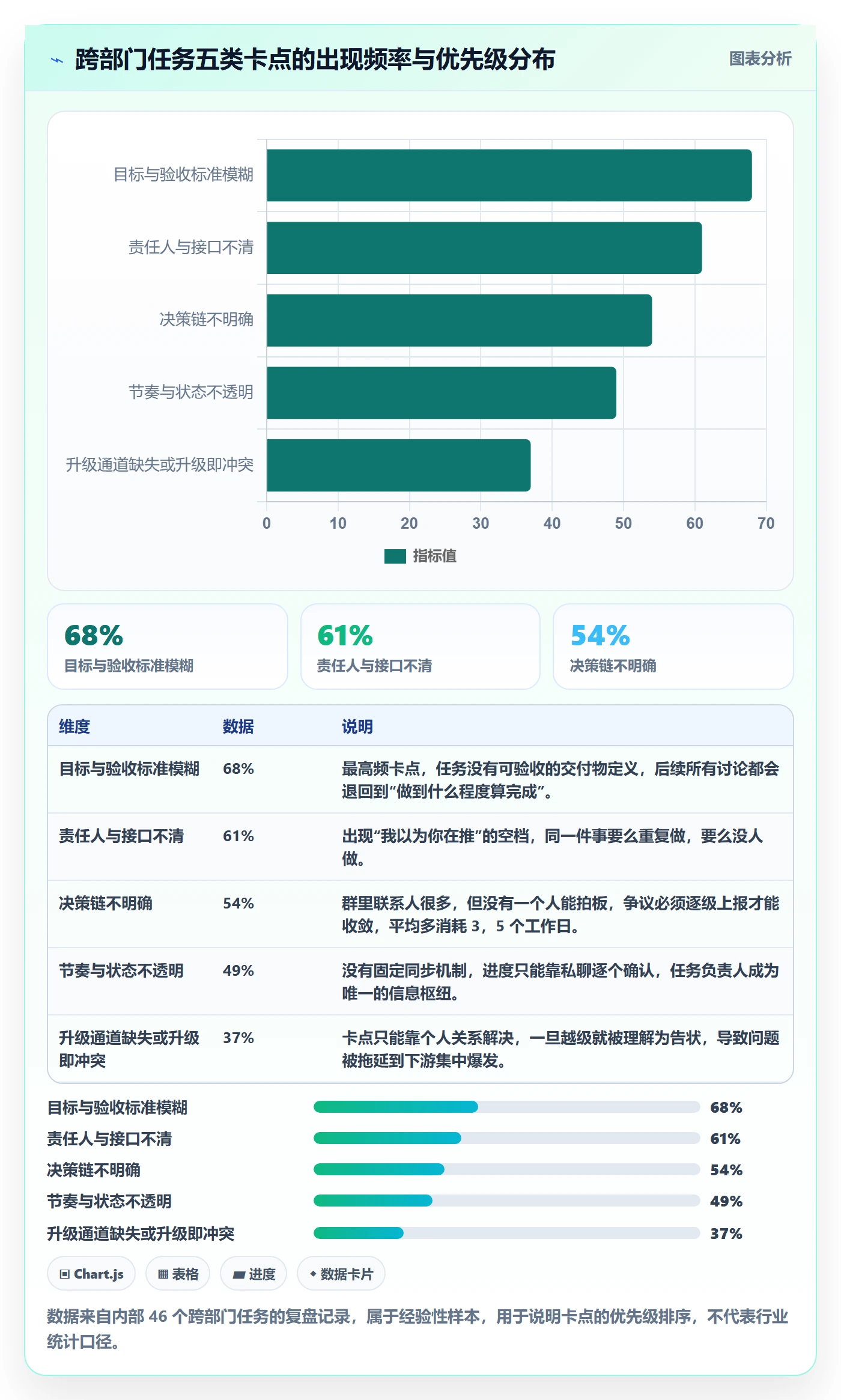Click the 目标与验收标准模糊 progress bar
The image size is (841, 1400).
[x=507, y=1107]
